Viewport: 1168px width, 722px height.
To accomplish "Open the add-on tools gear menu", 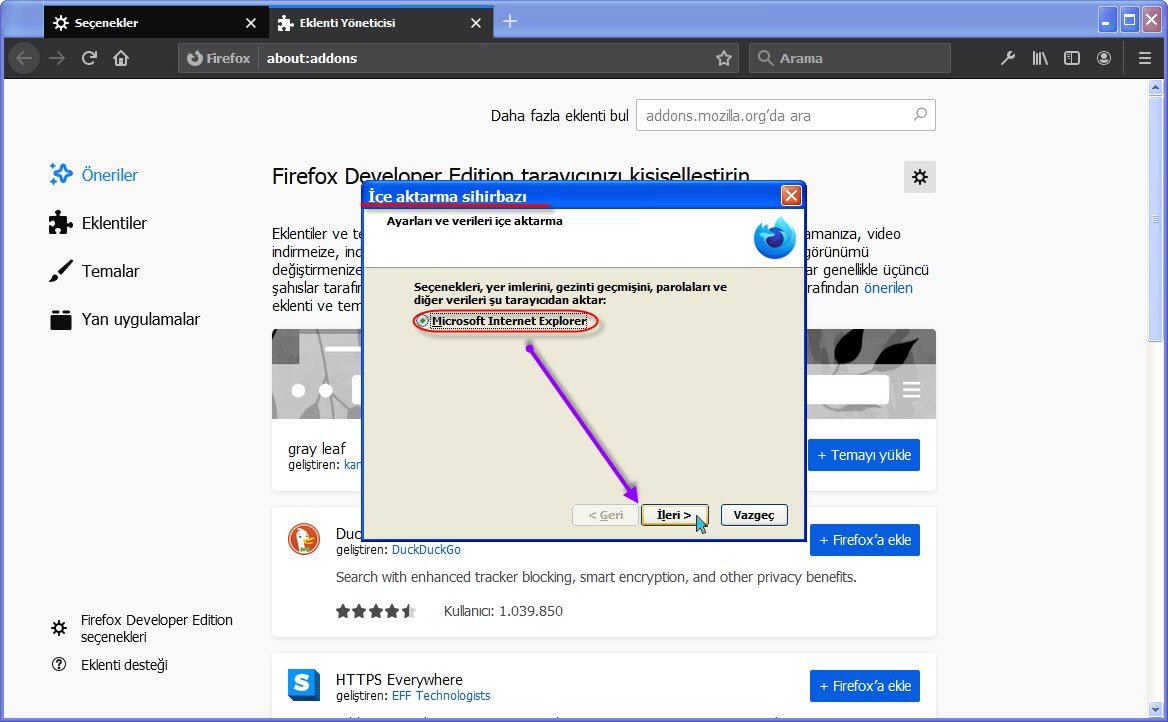I will (920, 177).
